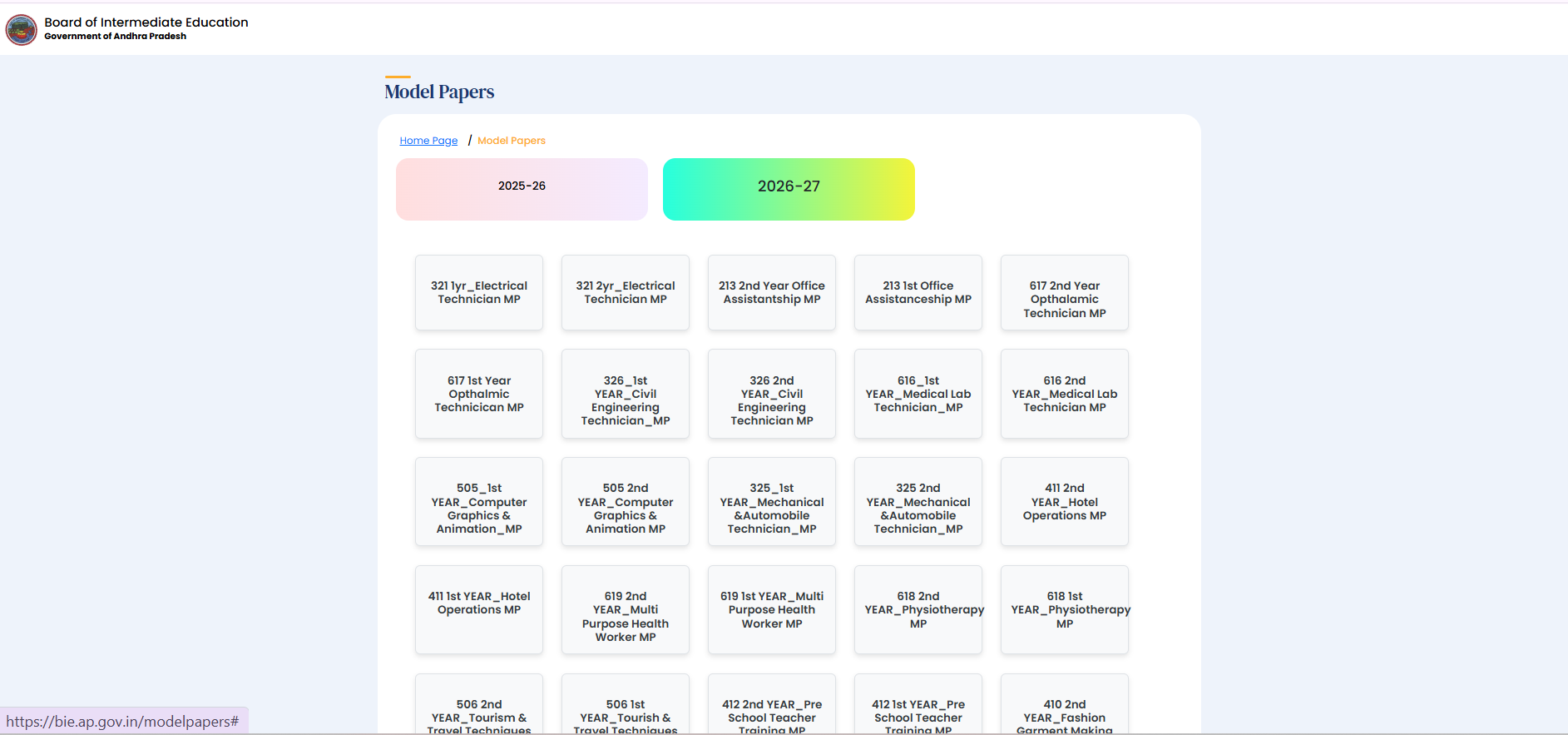This screenshot has height=735, width=1568.
Task: Click the Government of Andhra Pradesh subtitle
Action: [116, 37]
